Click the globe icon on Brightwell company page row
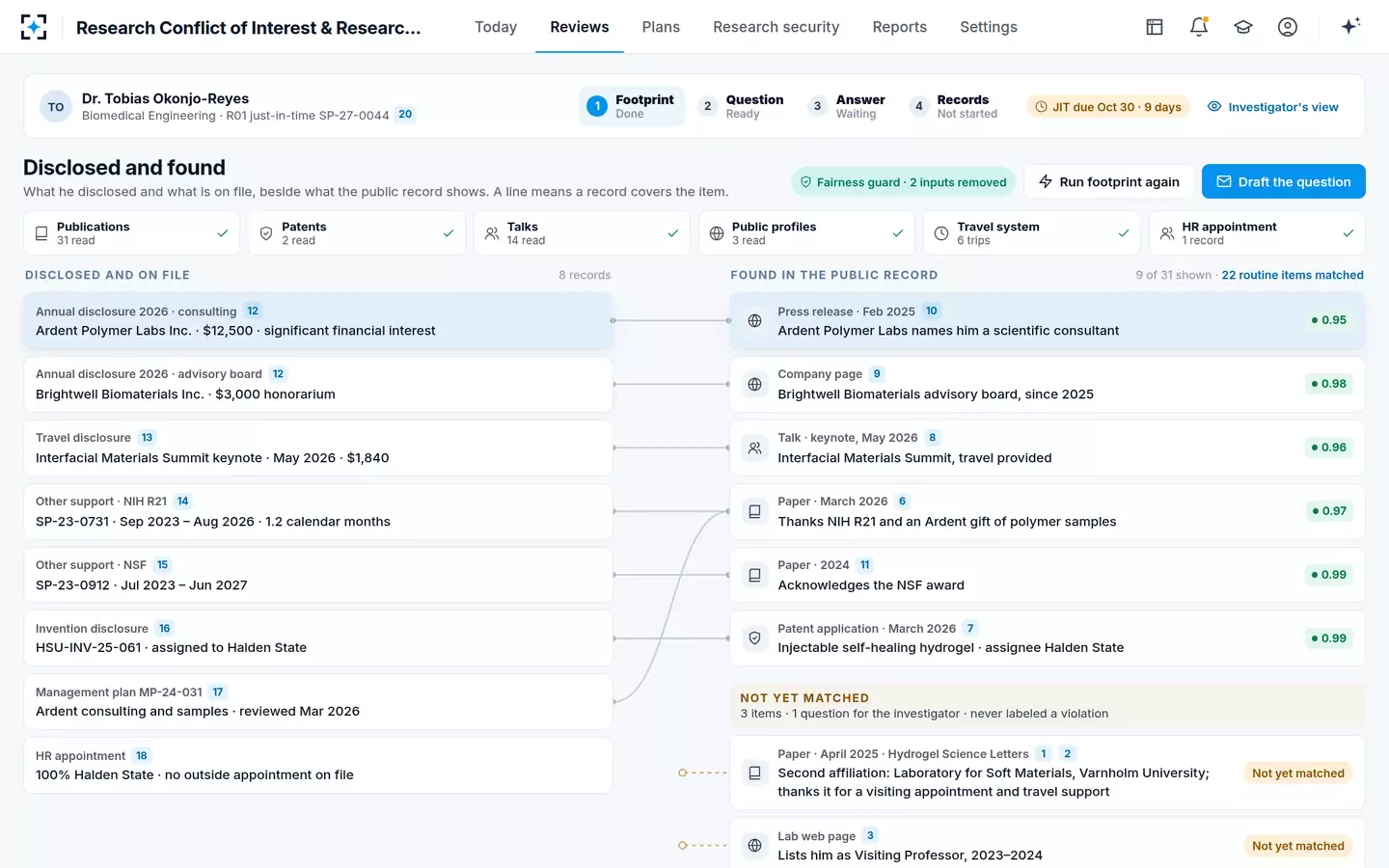The image size is (1389, 868). [x=755, y=384]
